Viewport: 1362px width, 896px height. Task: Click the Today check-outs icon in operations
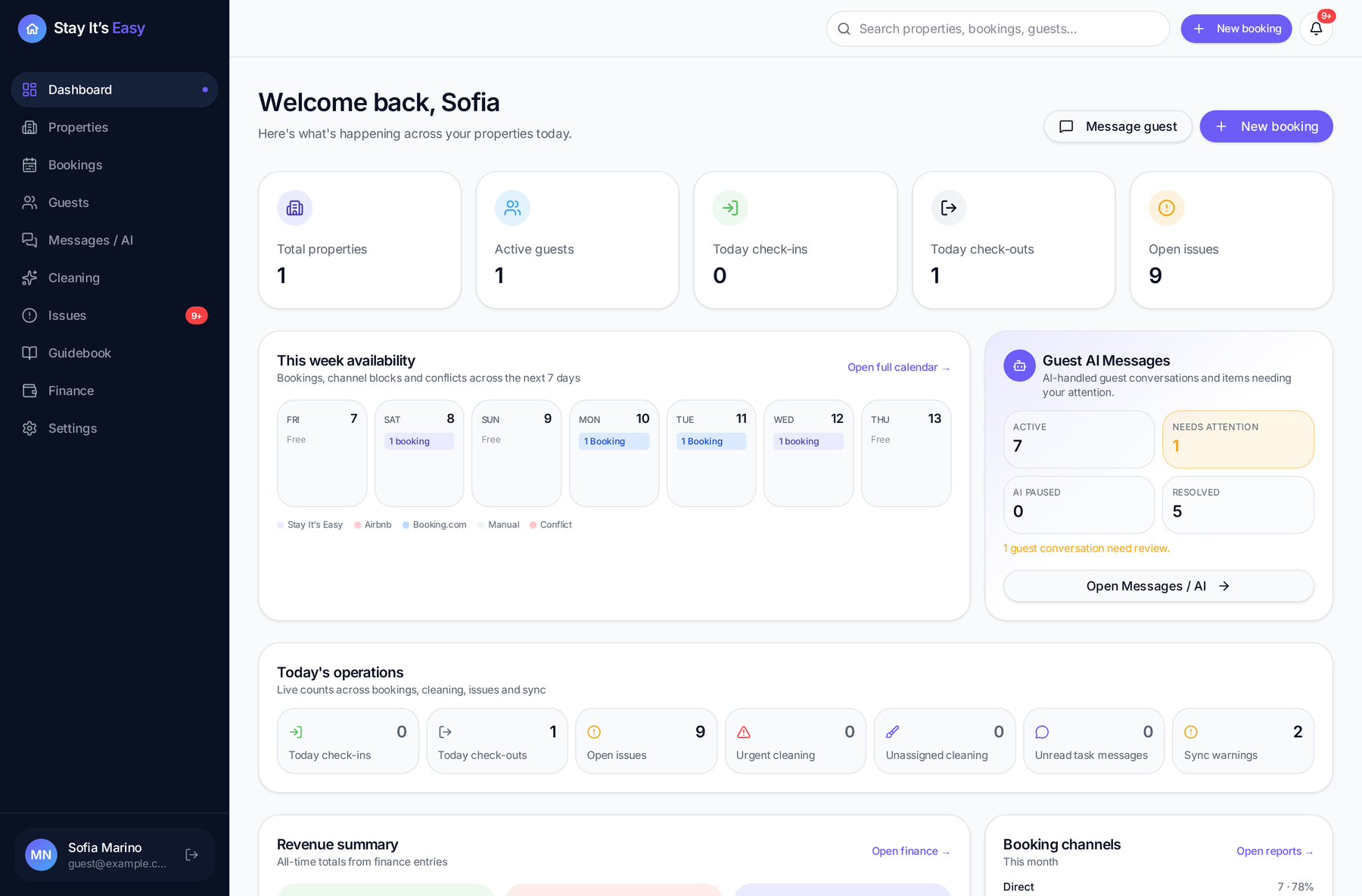(445, 732)
